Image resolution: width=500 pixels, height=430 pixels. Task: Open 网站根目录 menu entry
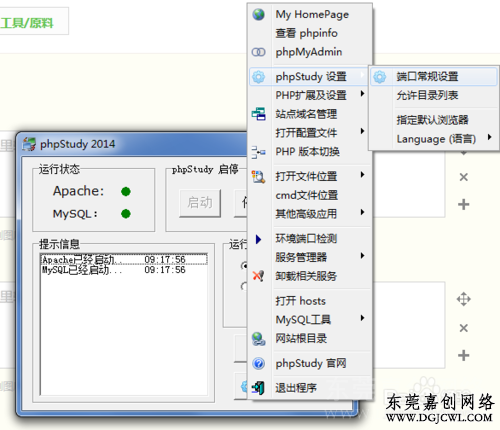[x=311, y=338]
